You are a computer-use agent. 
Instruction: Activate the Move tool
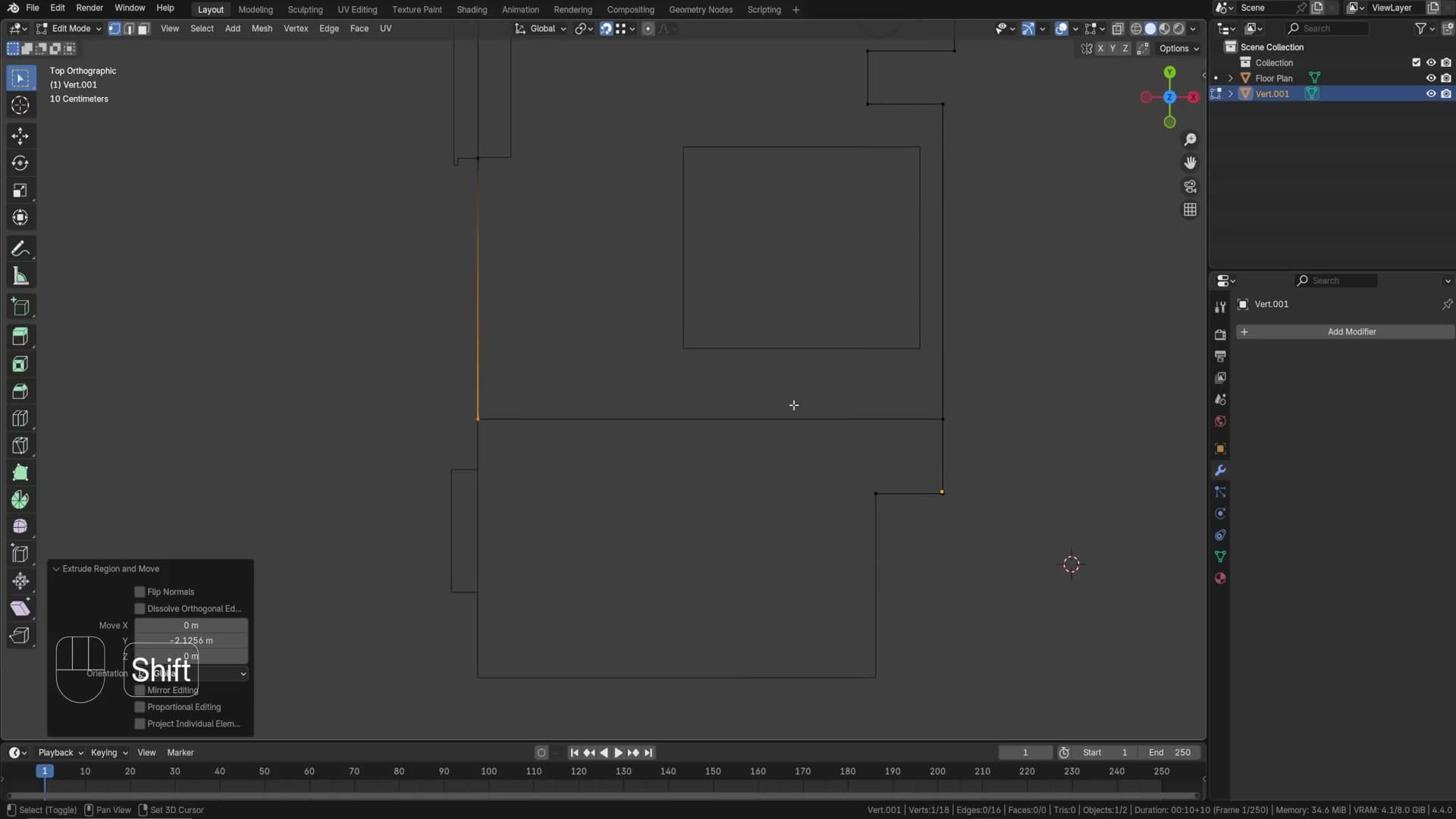(20, 136)
